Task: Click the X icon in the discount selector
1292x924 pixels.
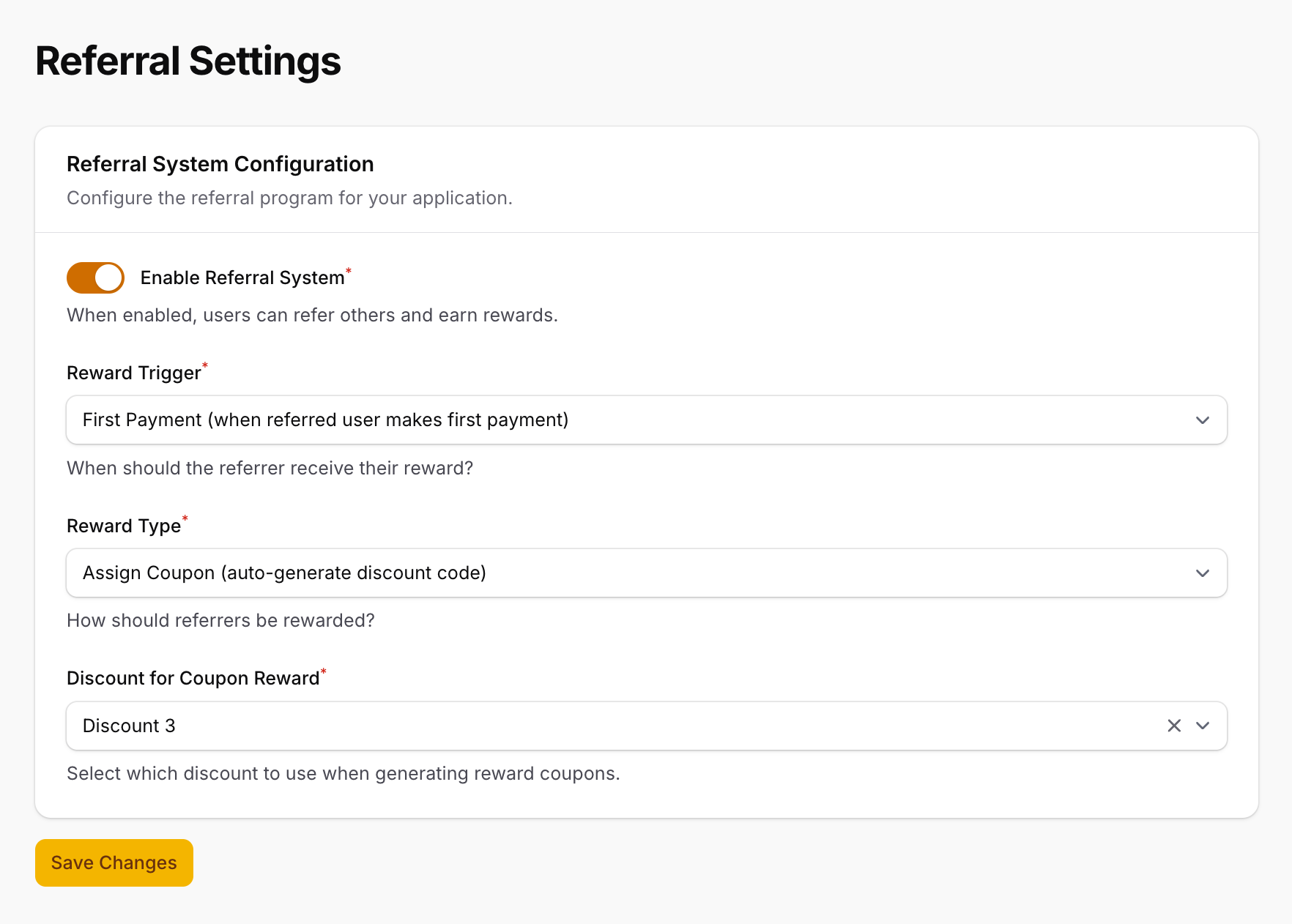Action: (x=1174, y=726)
